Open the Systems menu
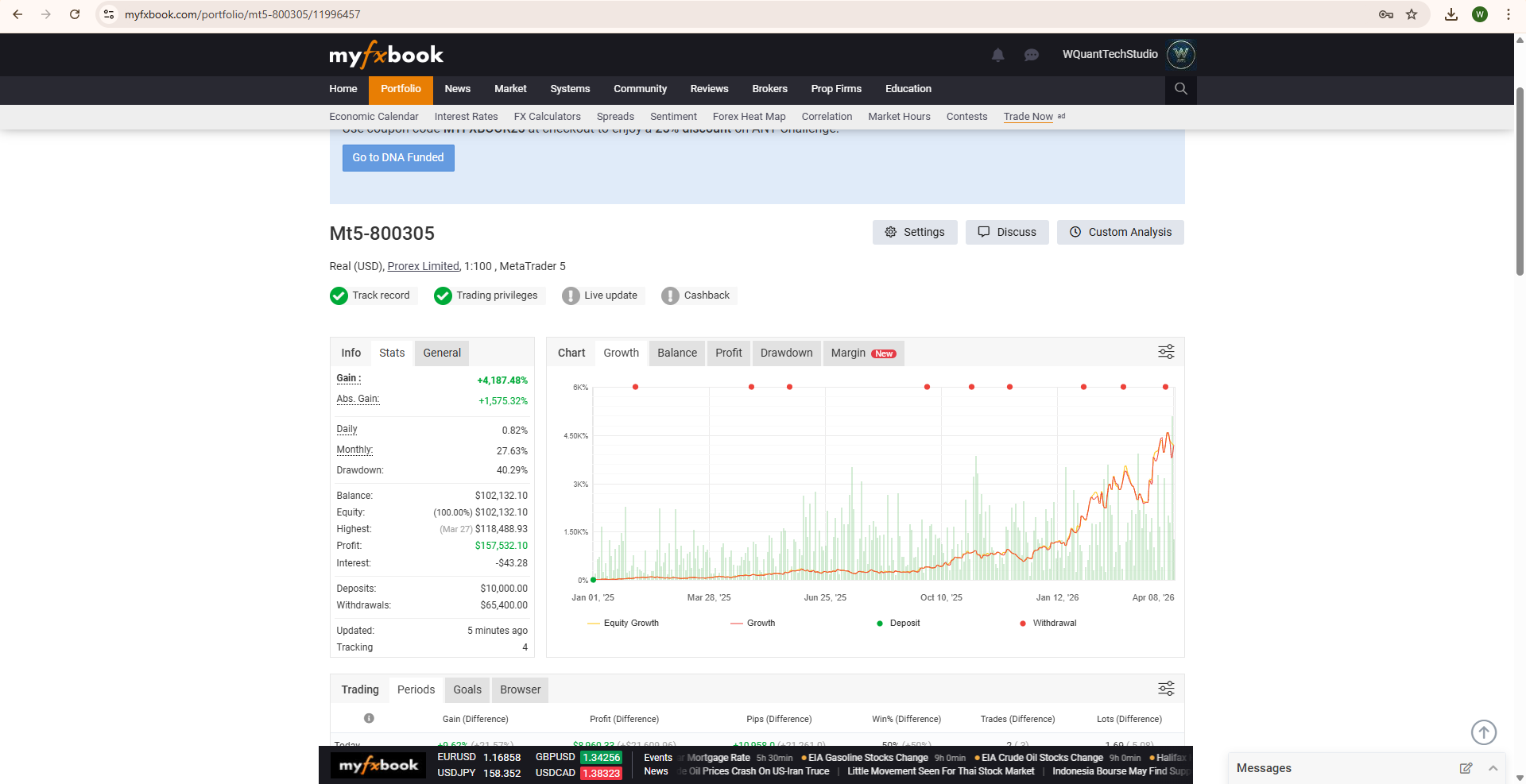 (570, 89)
